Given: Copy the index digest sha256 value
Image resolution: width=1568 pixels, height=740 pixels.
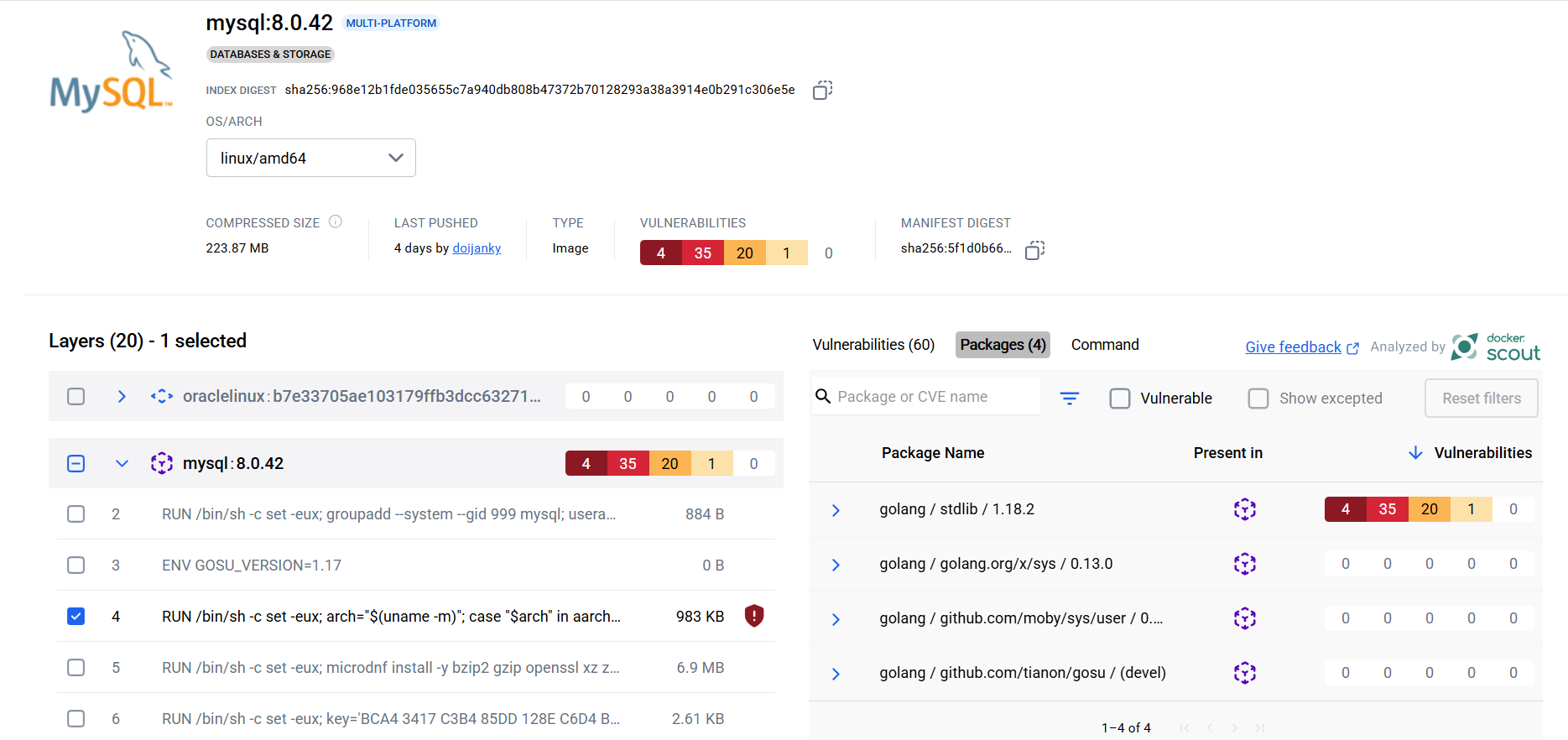Looking at the screenshot, I should coord(822,90).
